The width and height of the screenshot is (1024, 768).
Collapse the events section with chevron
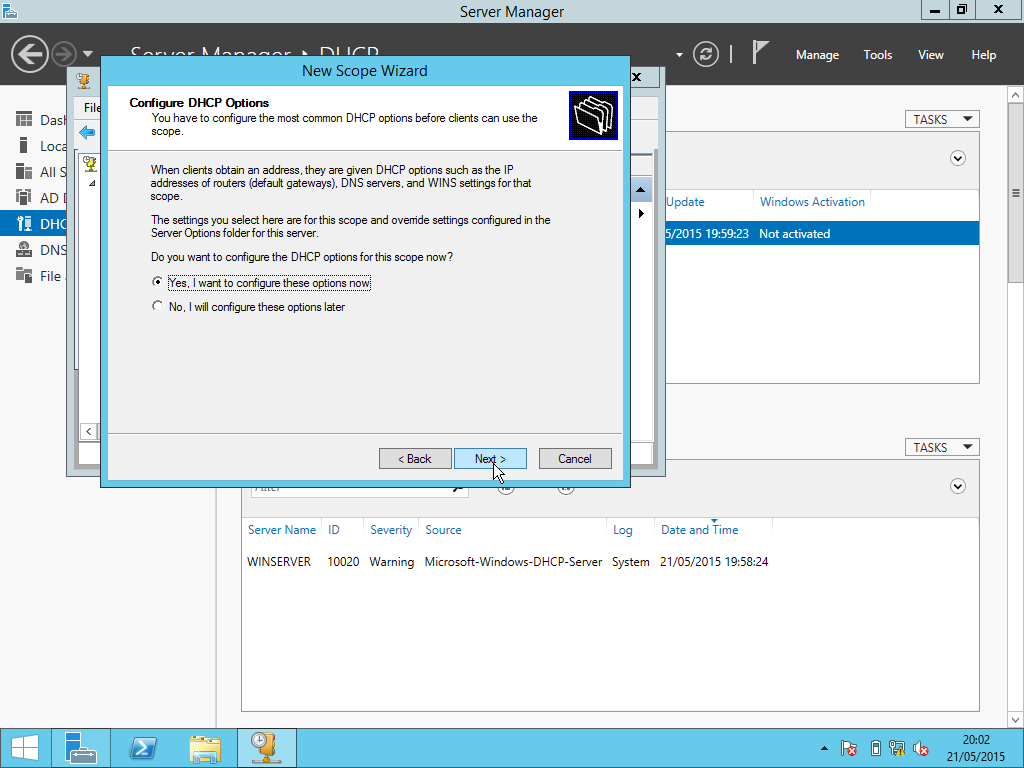point(957,486)
